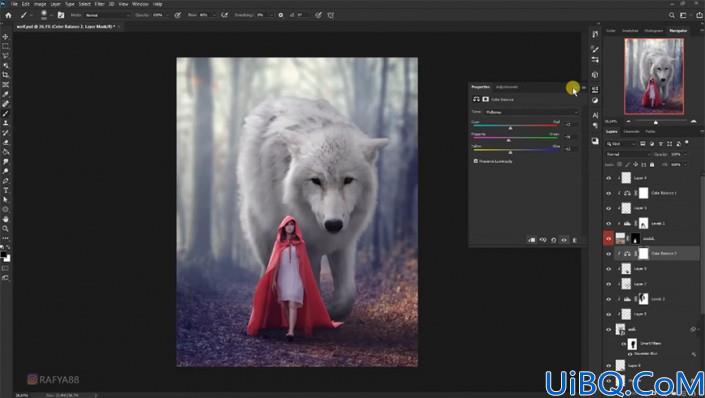
Task: Select the Crop tool
Action: [x=5, y=75]
